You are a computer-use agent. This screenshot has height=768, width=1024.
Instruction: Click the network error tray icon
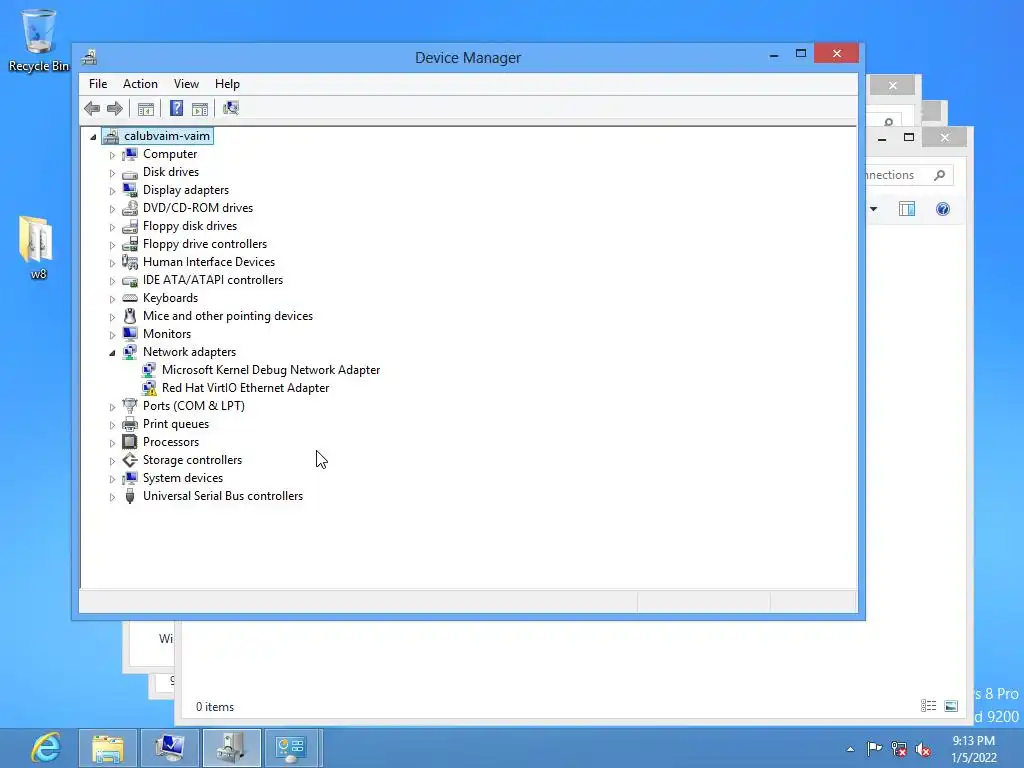899,749
